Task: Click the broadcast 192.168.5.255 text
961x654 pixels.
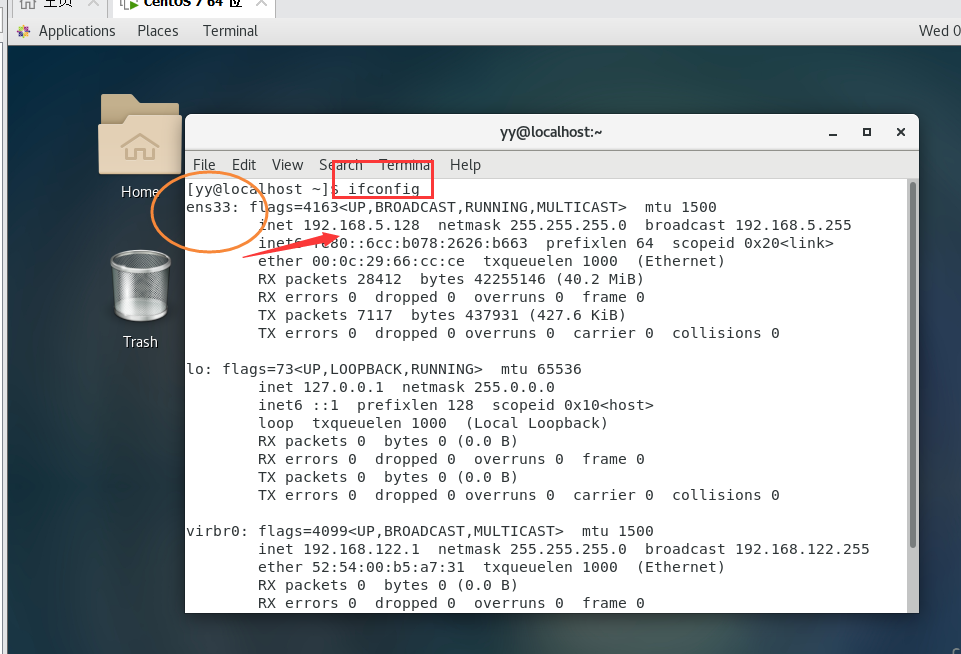Action: click(748, 226)
